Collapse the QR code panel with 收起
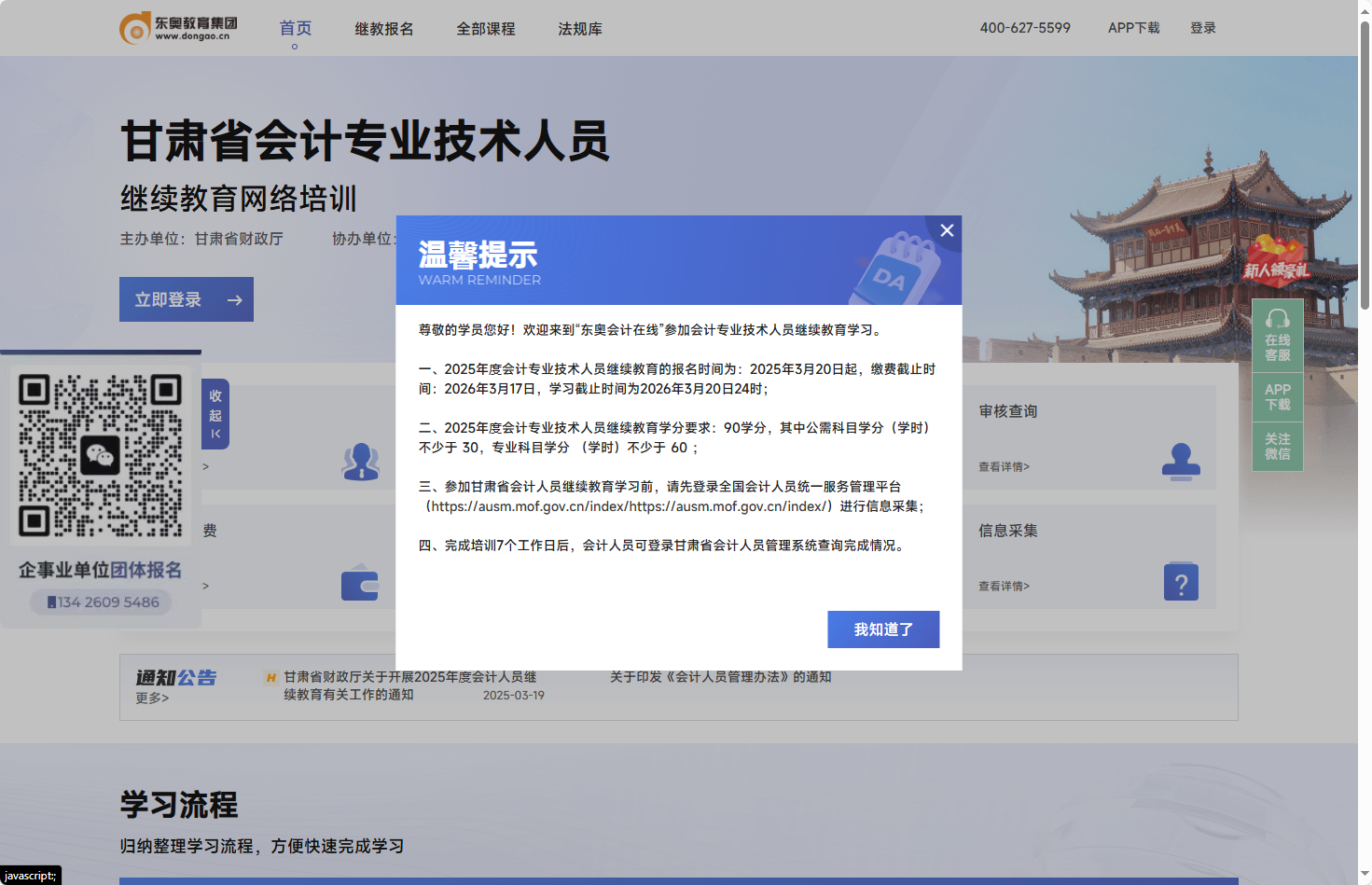Image resolution: width=1372 pixels, height=885 pixels. (215, 414)
